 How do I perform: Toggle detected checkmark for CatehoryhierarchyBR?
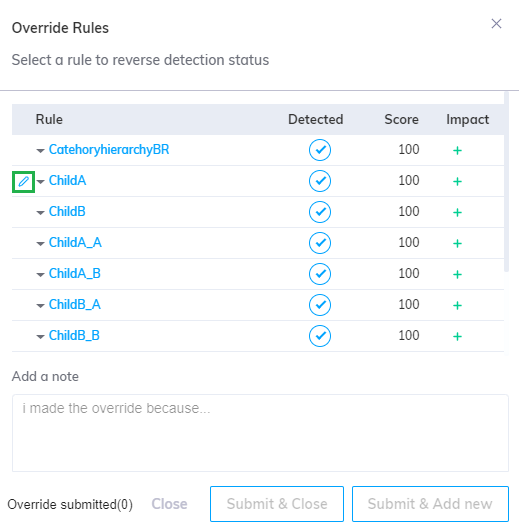(320, 150)
